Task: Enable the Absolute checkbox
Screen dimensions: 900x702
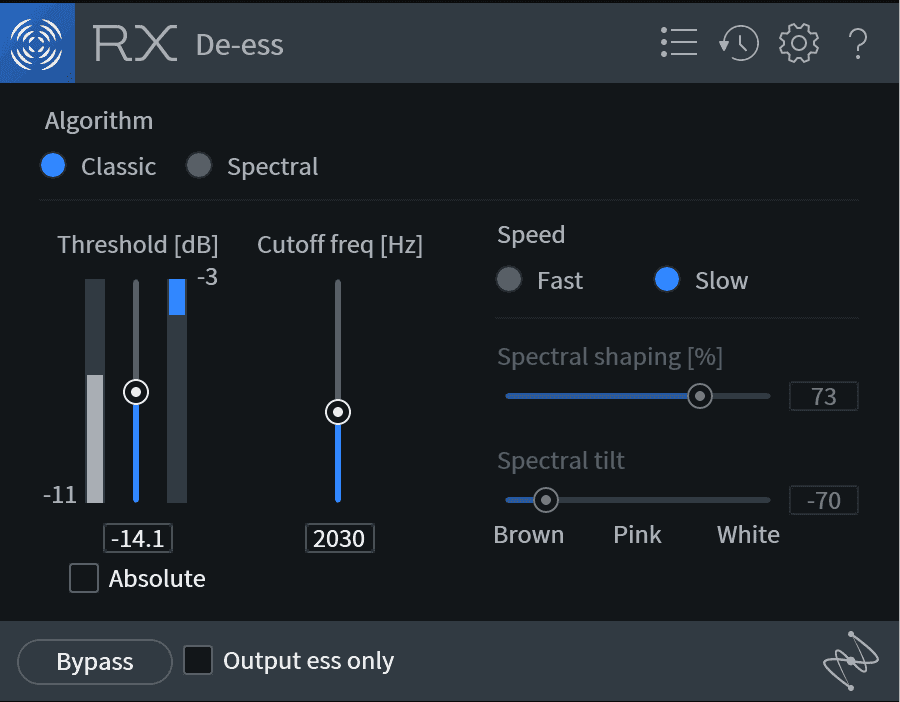Action: tap(84, 577)
